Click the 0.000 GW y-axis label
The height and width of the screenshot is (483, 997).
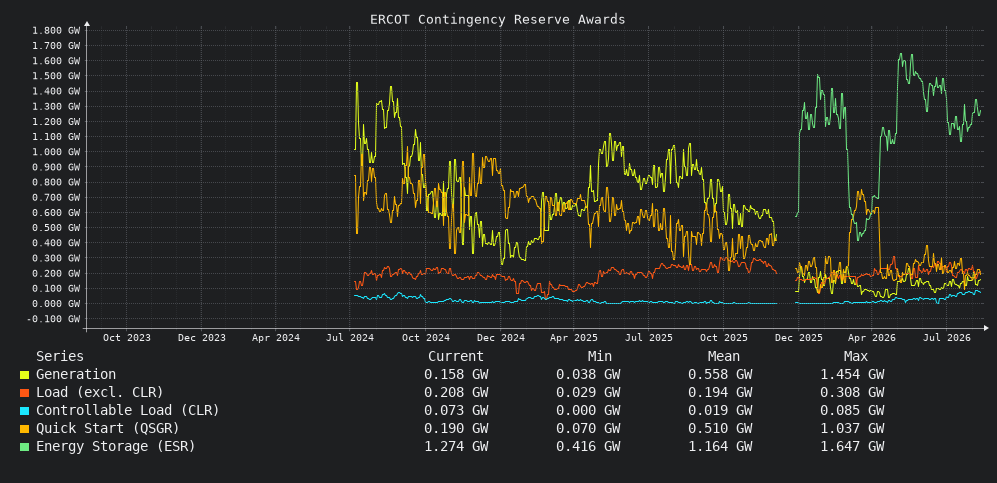56,304
